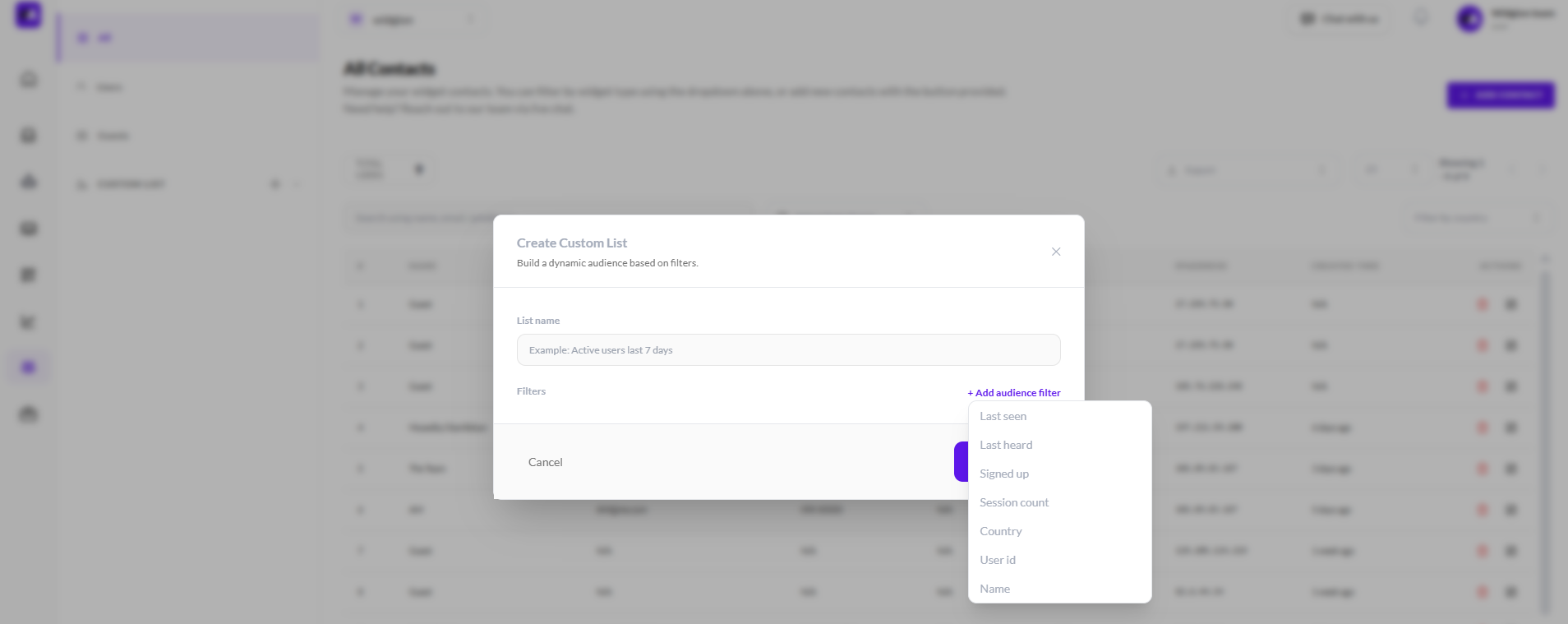The width and height of the screenshot is (1568, 624).
Task: Delete the first contact row via red icon
Action: [x=1483, y=304]
